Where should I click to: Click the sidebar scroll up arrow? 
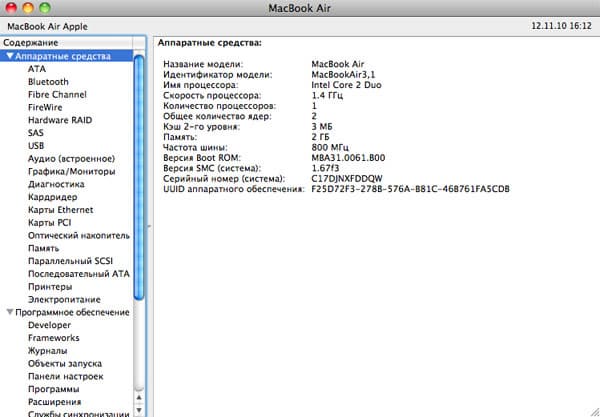point(139,398)
